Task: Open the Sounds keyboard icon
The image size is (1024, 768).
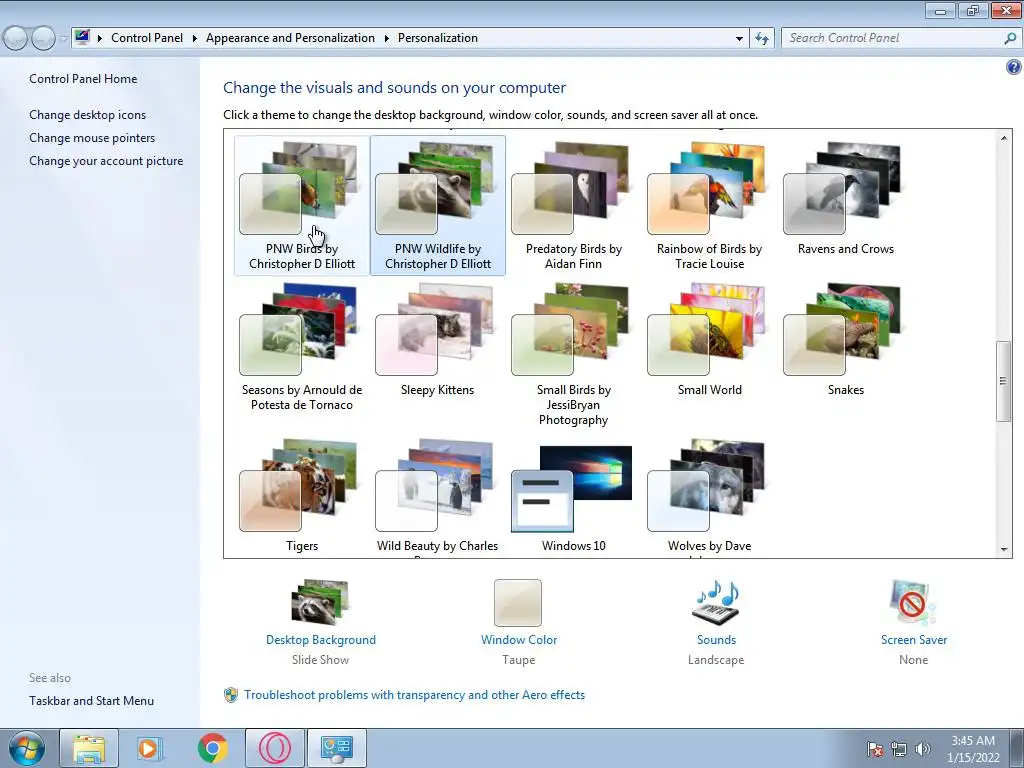Action: coord(716,602)
